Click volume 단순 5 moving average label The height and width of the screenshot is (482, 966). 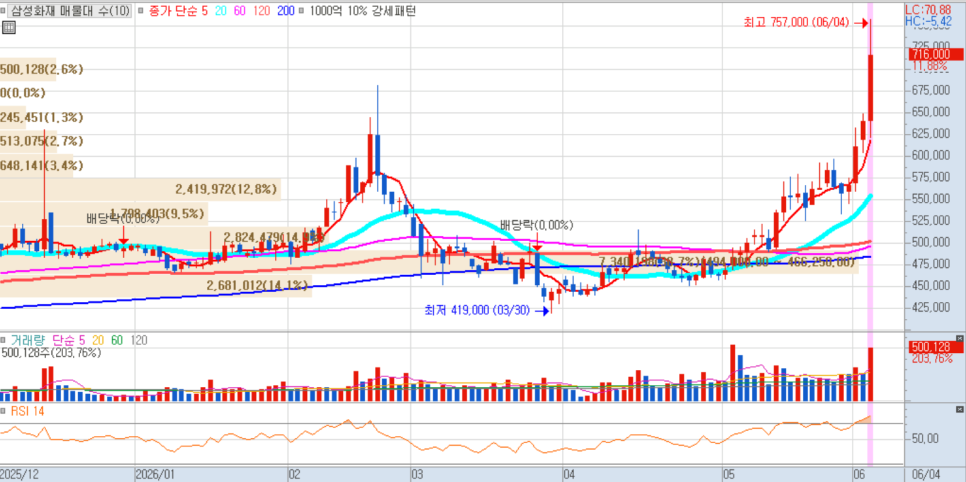[69, 340]
